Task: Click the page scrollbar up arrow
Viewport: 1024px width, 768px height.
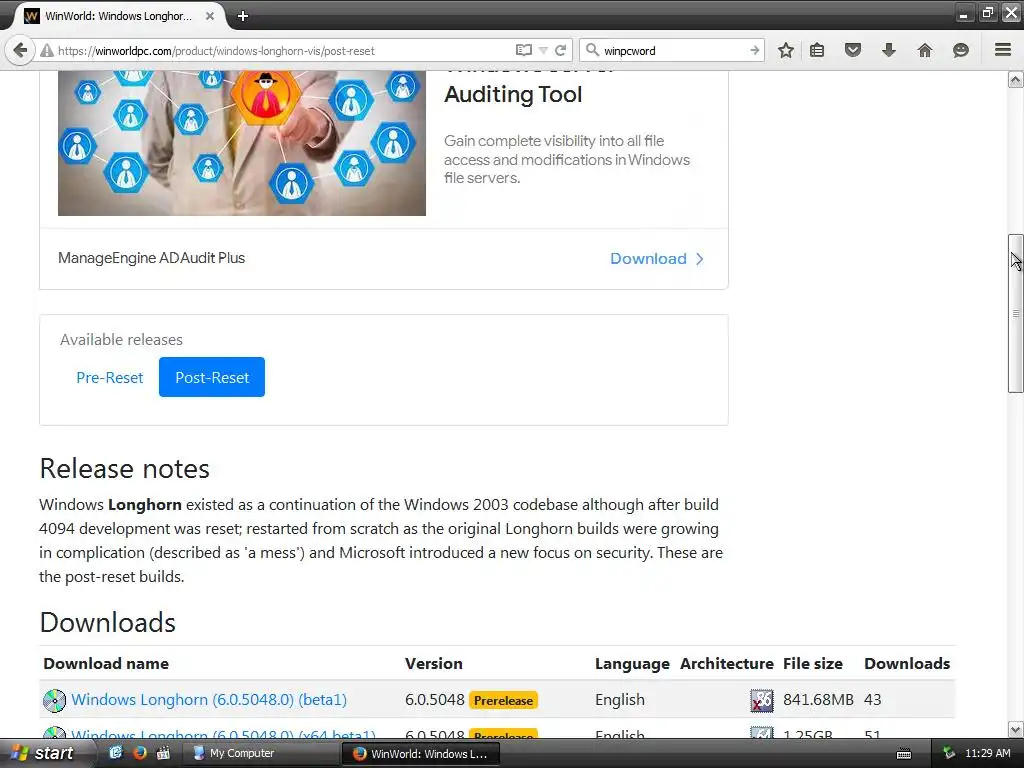Action: (1016, 80)
